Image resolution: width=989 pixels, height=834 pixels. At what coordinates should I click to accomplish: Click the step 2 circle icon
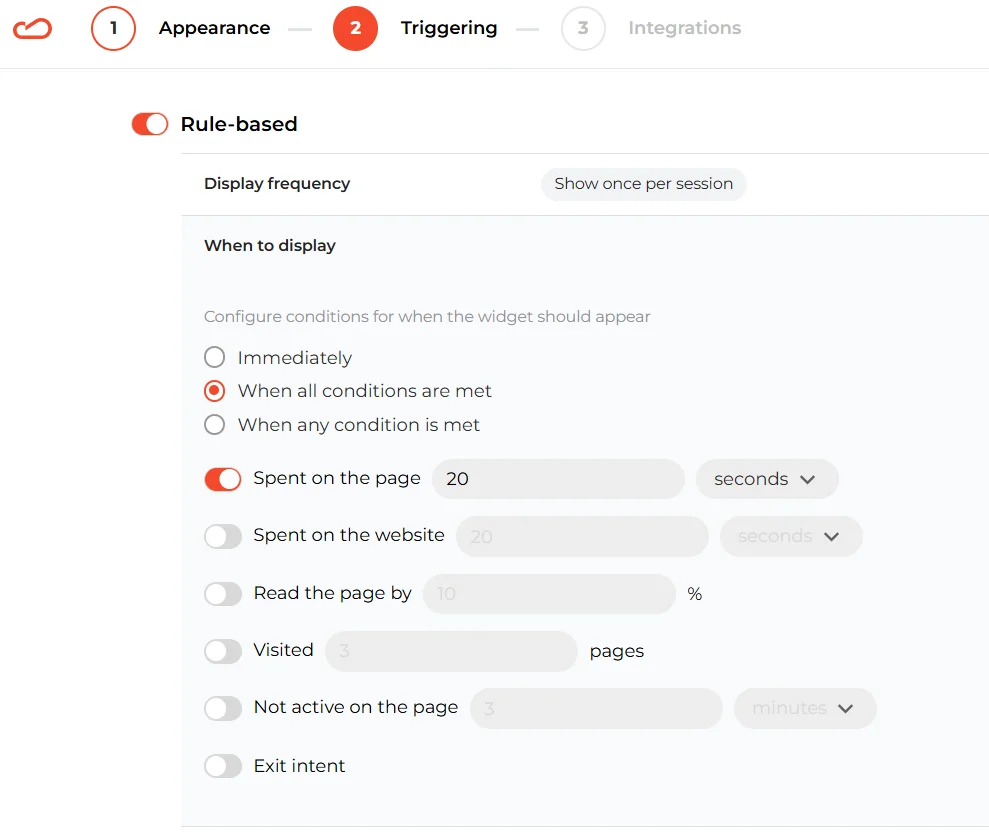point(355,28)
